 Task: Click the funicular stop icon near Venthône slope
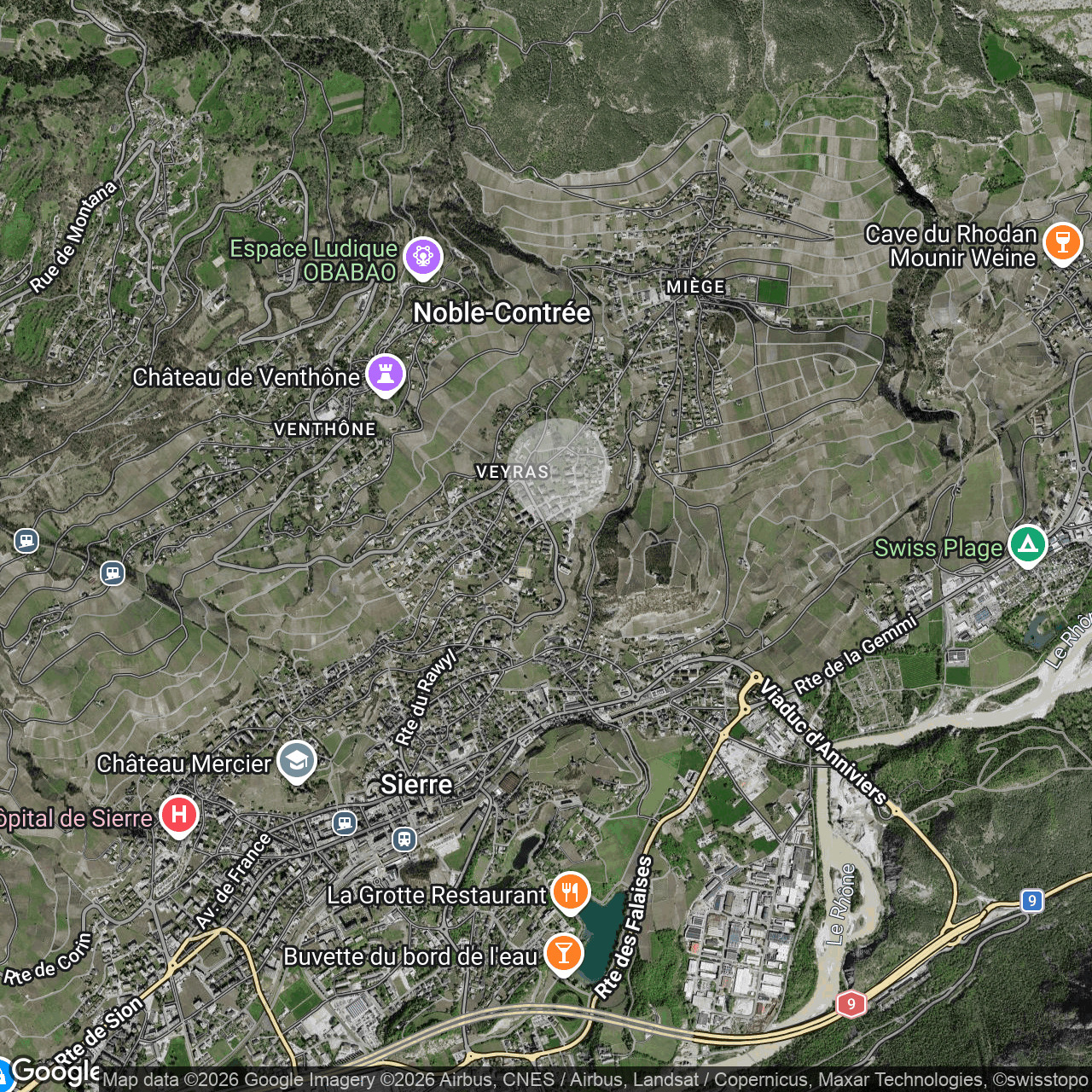112,572
